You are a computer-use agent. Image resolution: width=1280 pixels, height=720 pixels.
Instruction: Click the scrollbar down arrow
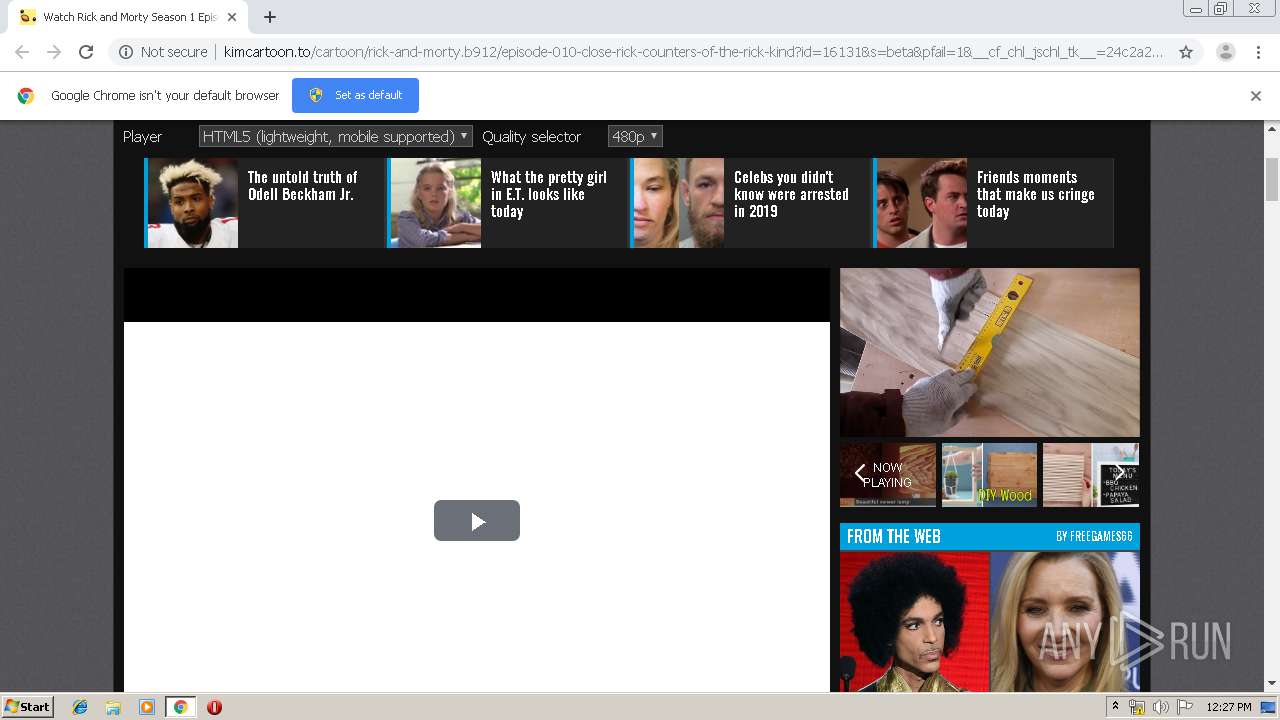tap(1272, 684)
